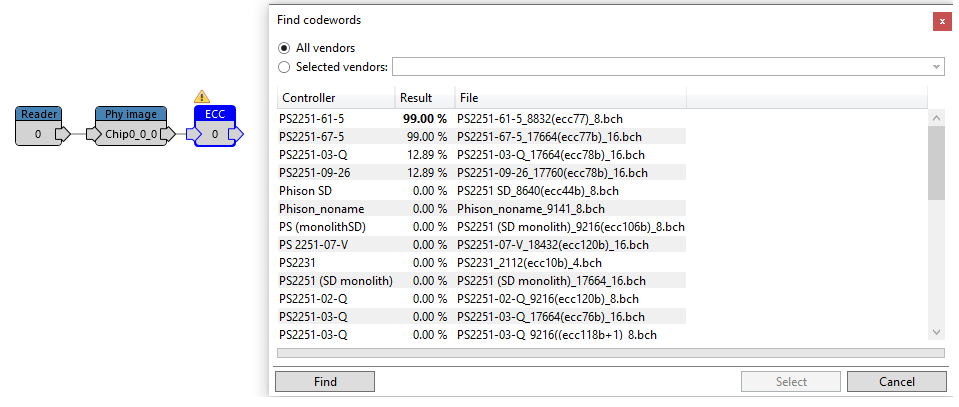The width and height of the screenshot is (959, 407).
Task: Click the Phy image input port arrow
Action: click(94, 133)
